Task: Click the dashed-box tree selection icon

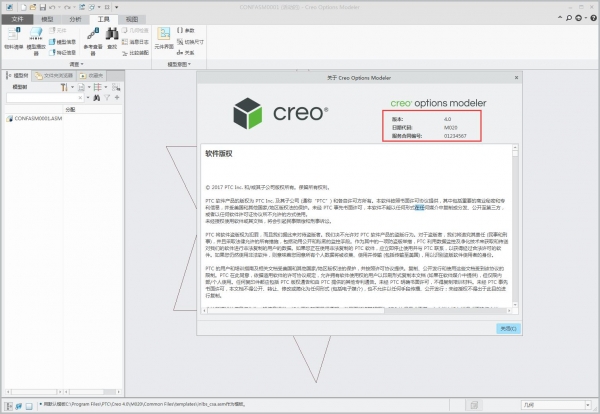Action: click(x=116, y=87)
